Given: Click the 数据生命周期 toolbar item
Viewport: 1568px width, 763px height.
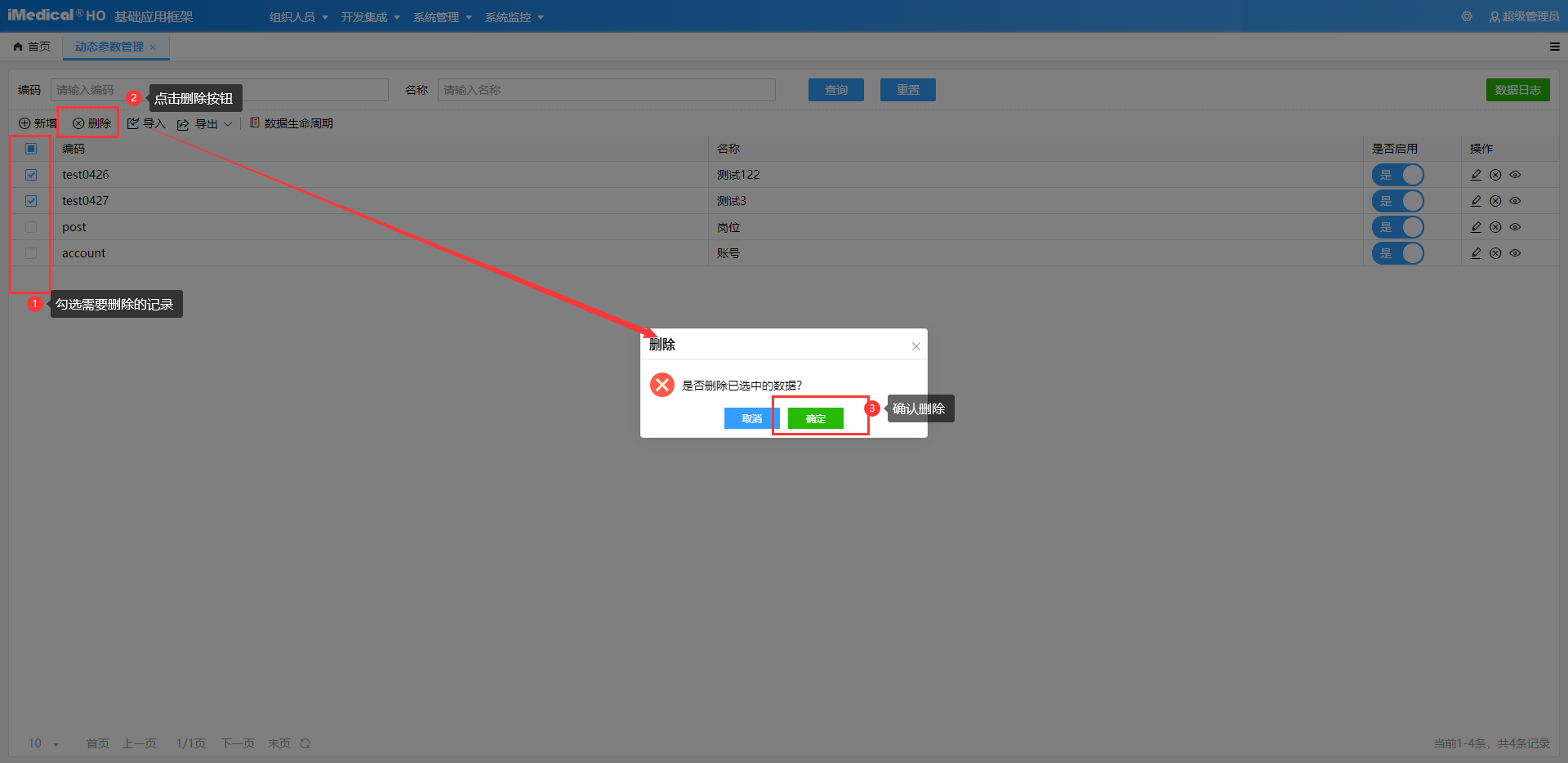Looking at the screenshot, I should [x=292, y=123].
